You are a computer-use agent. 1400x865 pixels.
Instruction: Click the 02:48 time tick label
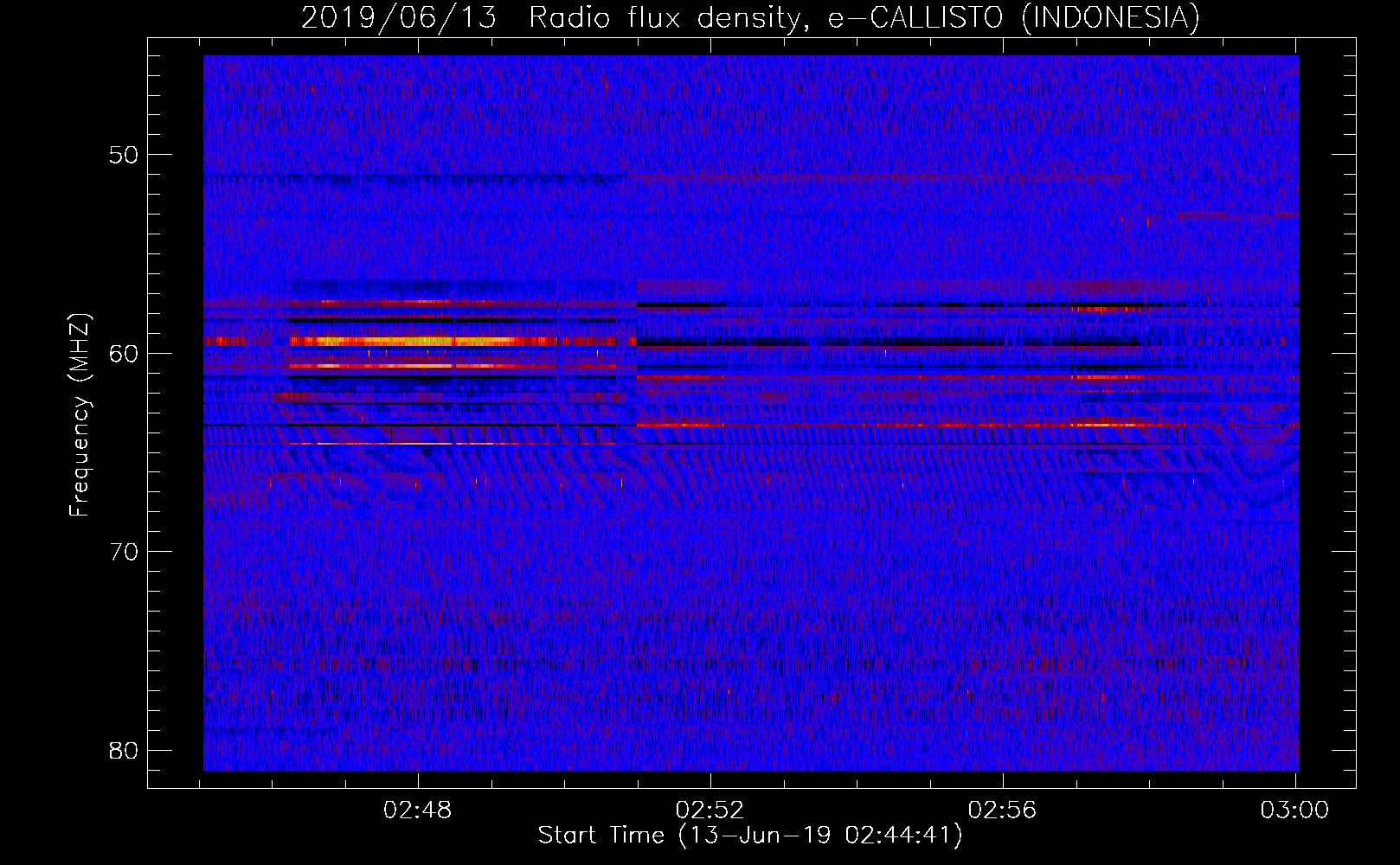coord(418,810)
